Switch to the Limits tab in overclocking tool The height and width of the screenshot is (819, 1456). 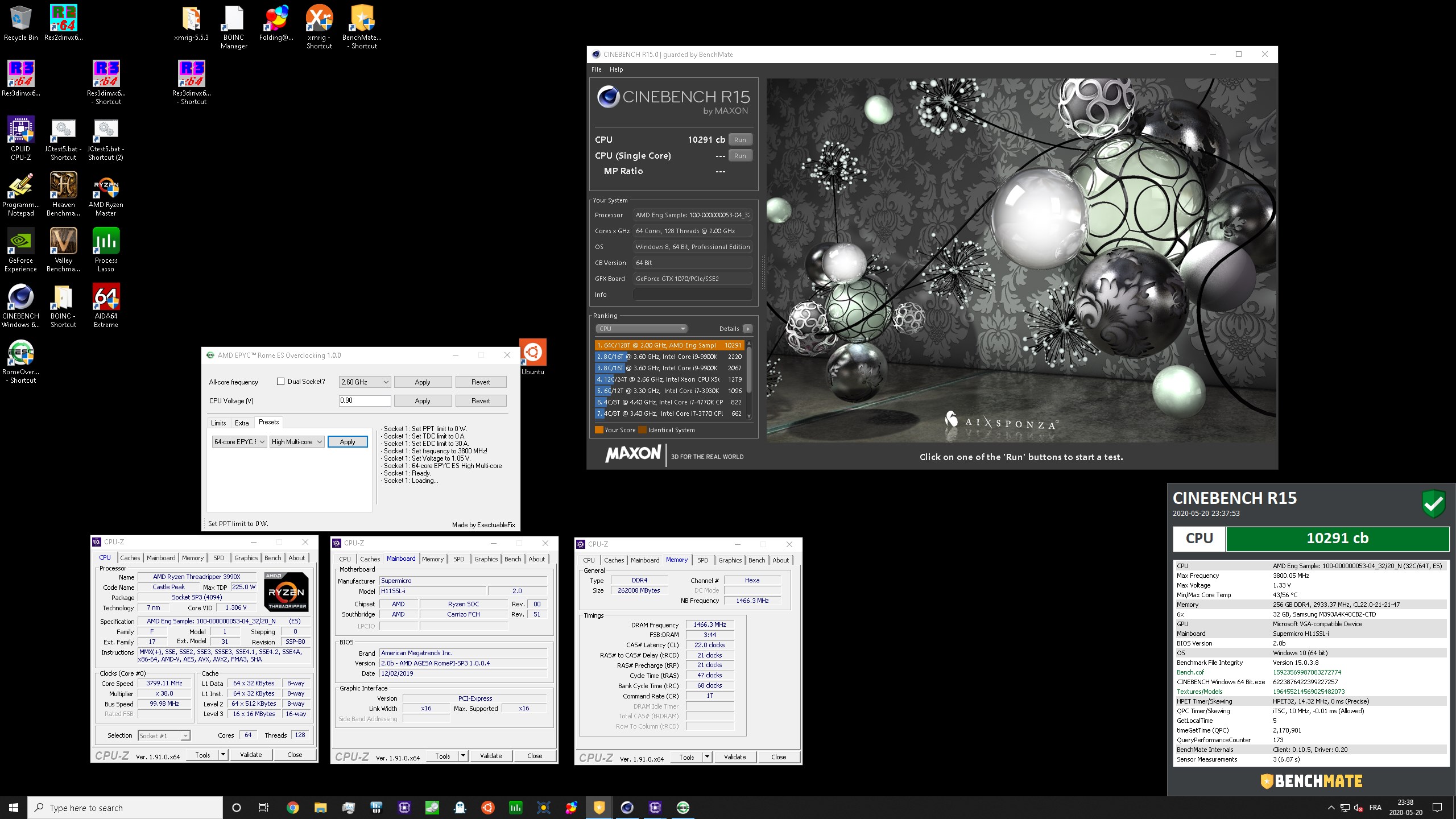click(x=218, y=423)
